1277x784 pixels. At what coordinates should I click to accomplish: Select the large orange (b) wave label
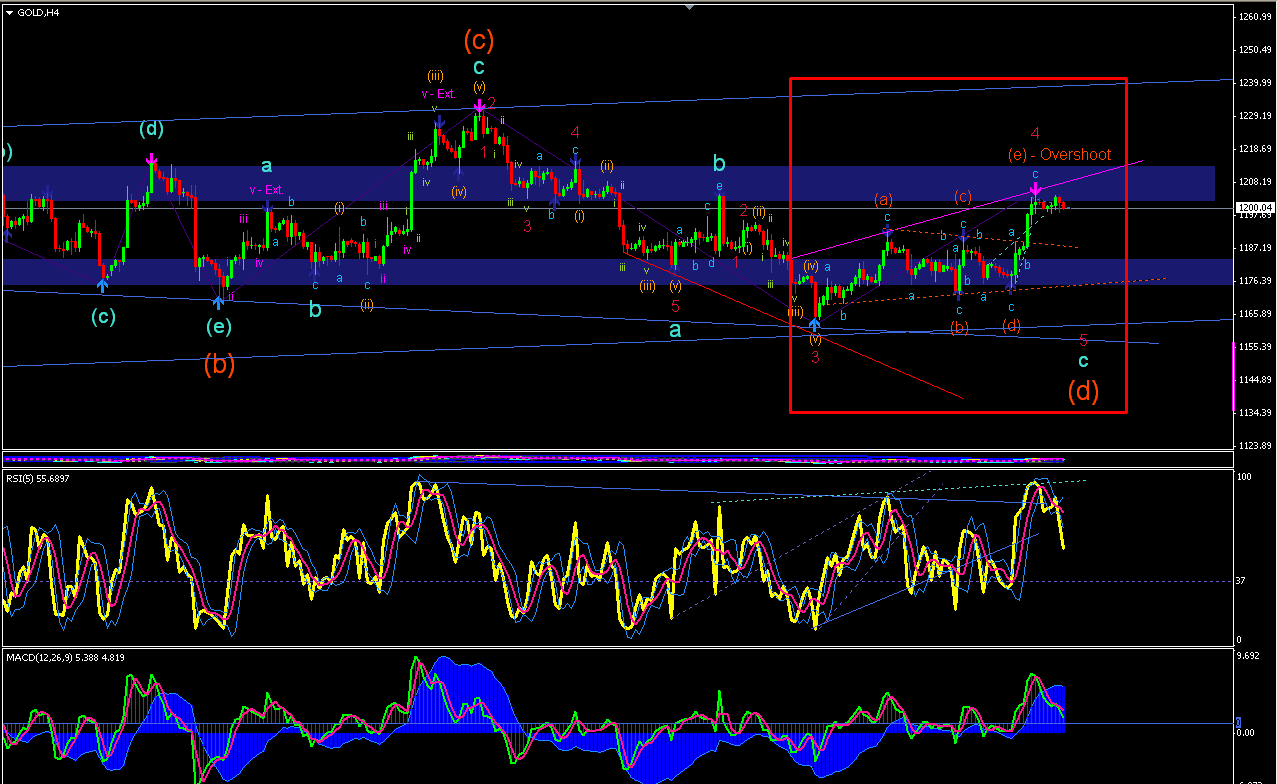tap(219, 365)
